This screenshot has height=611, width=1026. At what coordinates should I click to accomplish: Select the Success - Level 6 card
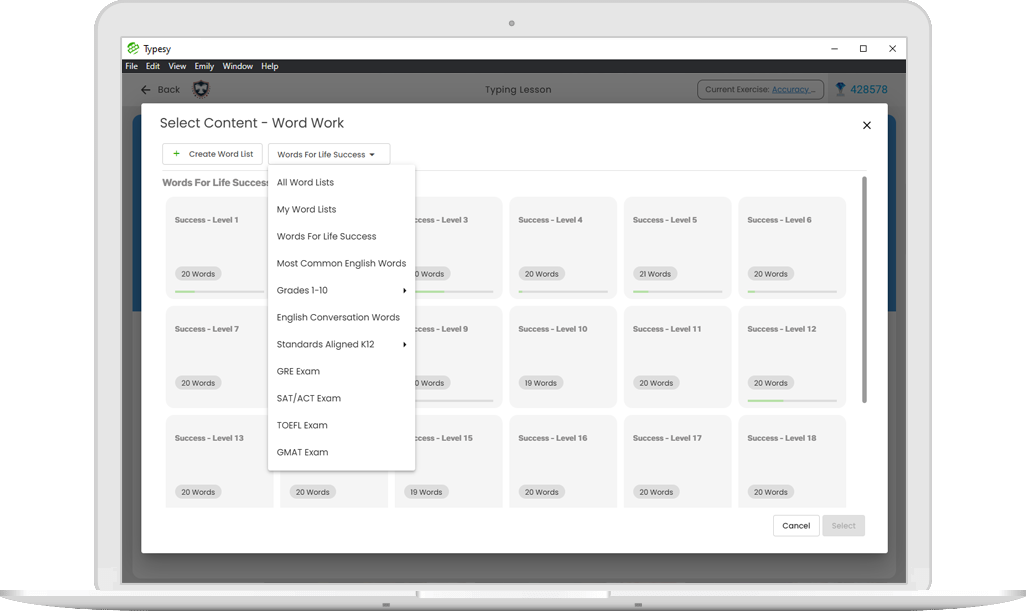pyautogui.click(x=792, y=247)
